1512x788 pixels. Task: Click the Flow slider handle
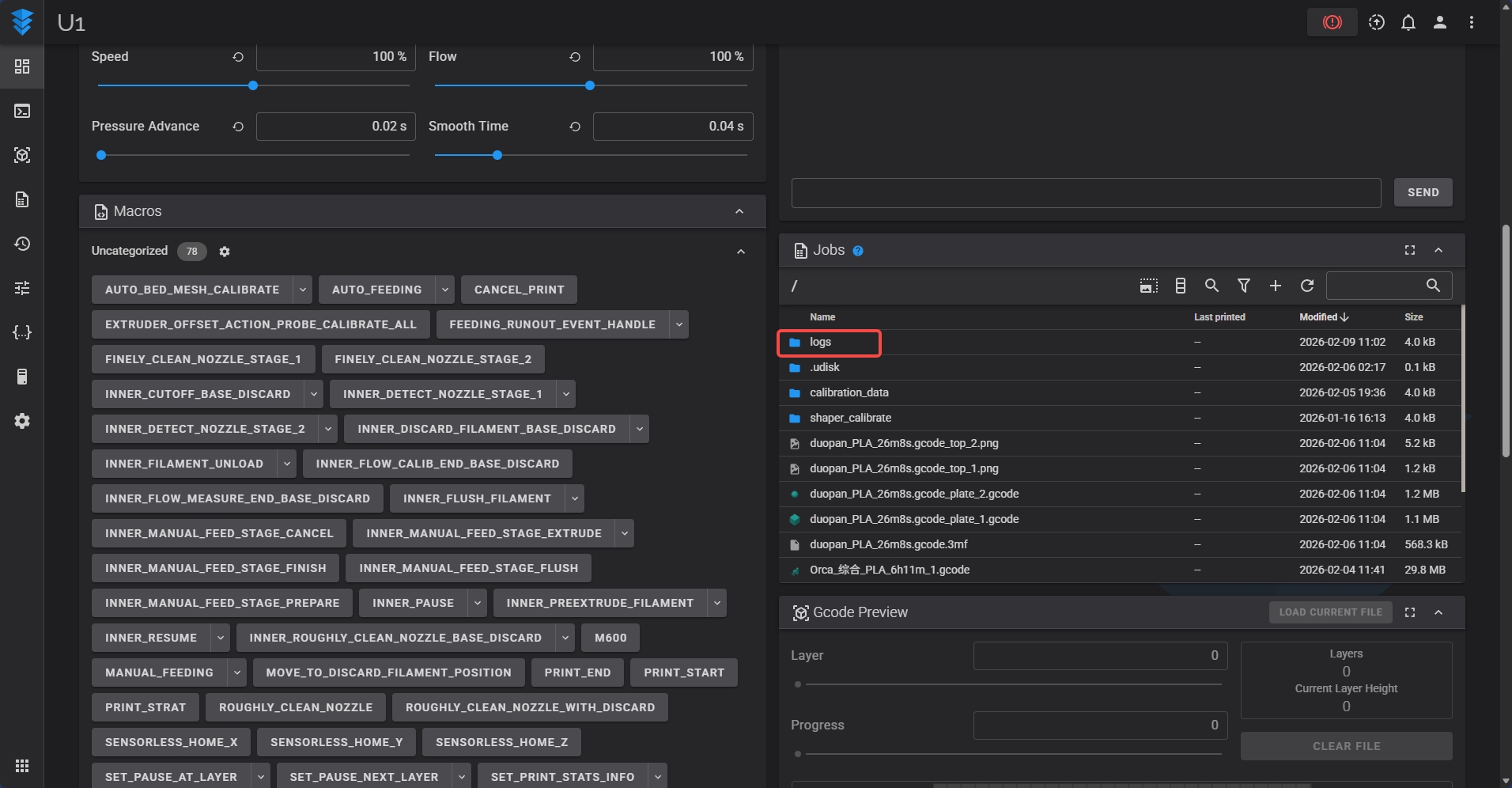[589, 85]
